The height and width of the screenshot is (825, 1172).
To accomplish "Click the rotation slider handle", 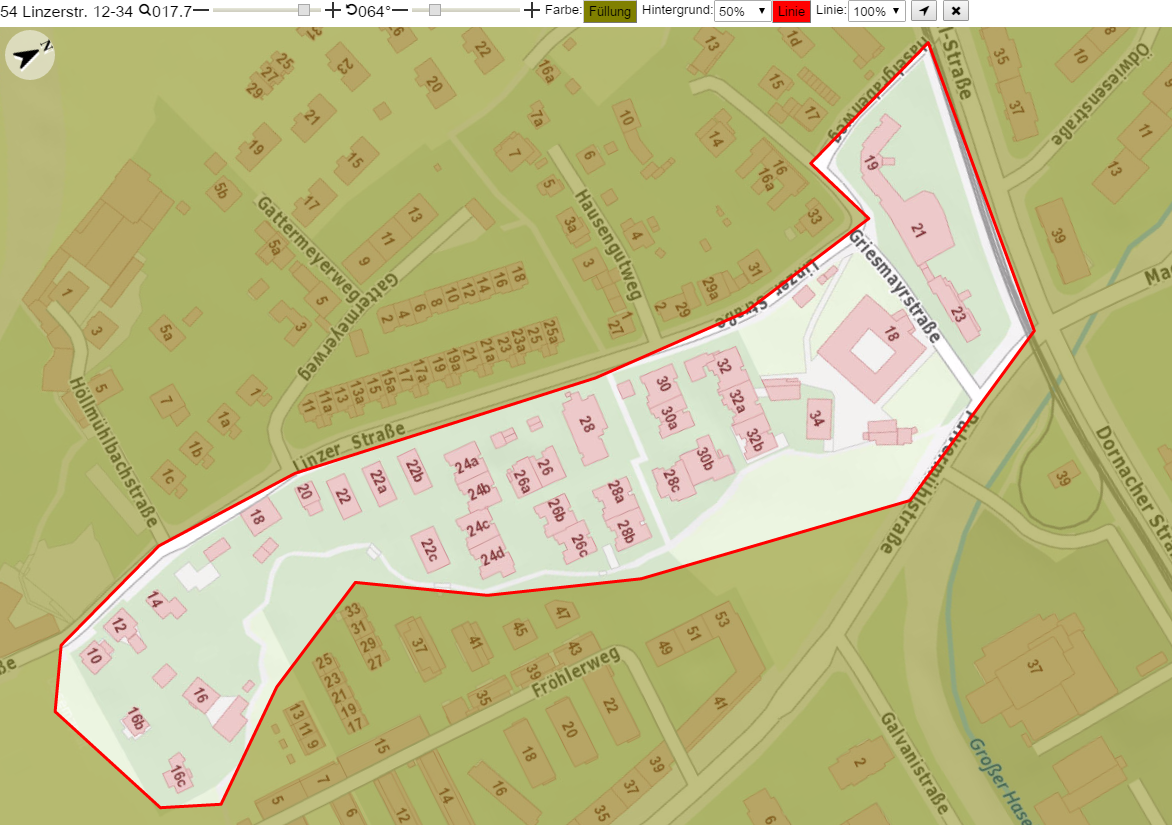I will point(435,10).
